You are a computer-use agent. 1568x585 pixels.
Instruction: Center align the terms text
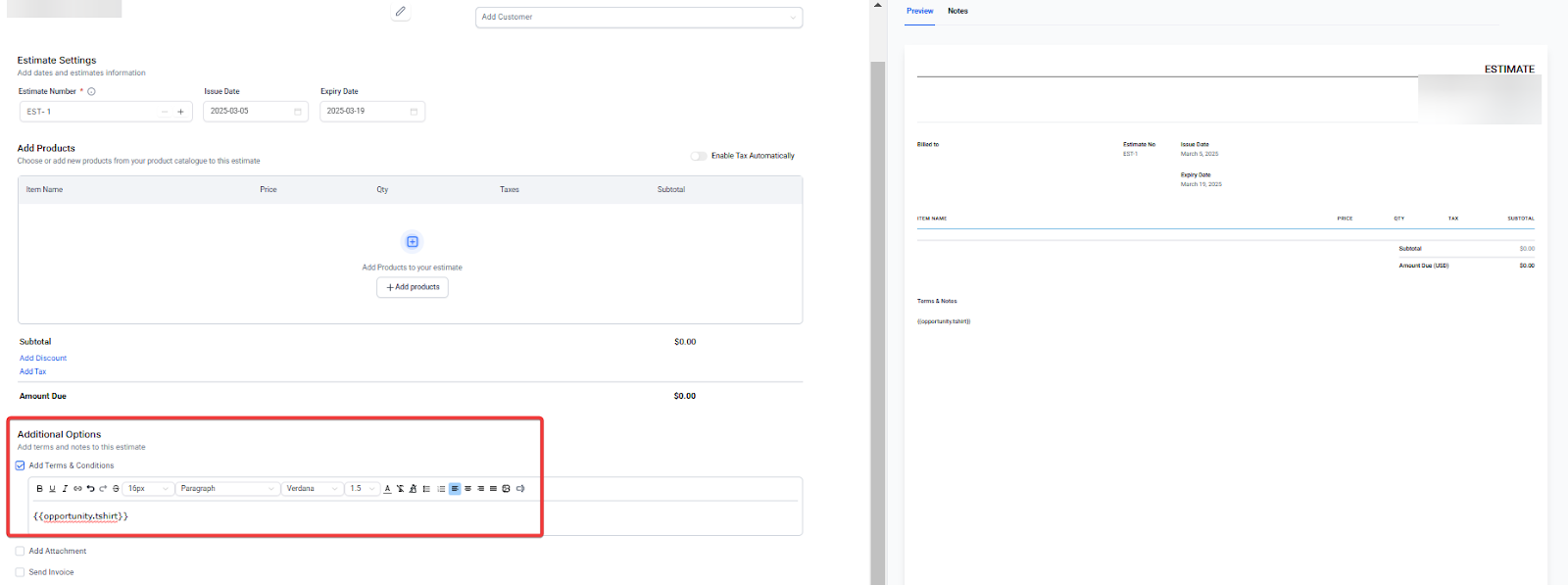coord(467,489)
